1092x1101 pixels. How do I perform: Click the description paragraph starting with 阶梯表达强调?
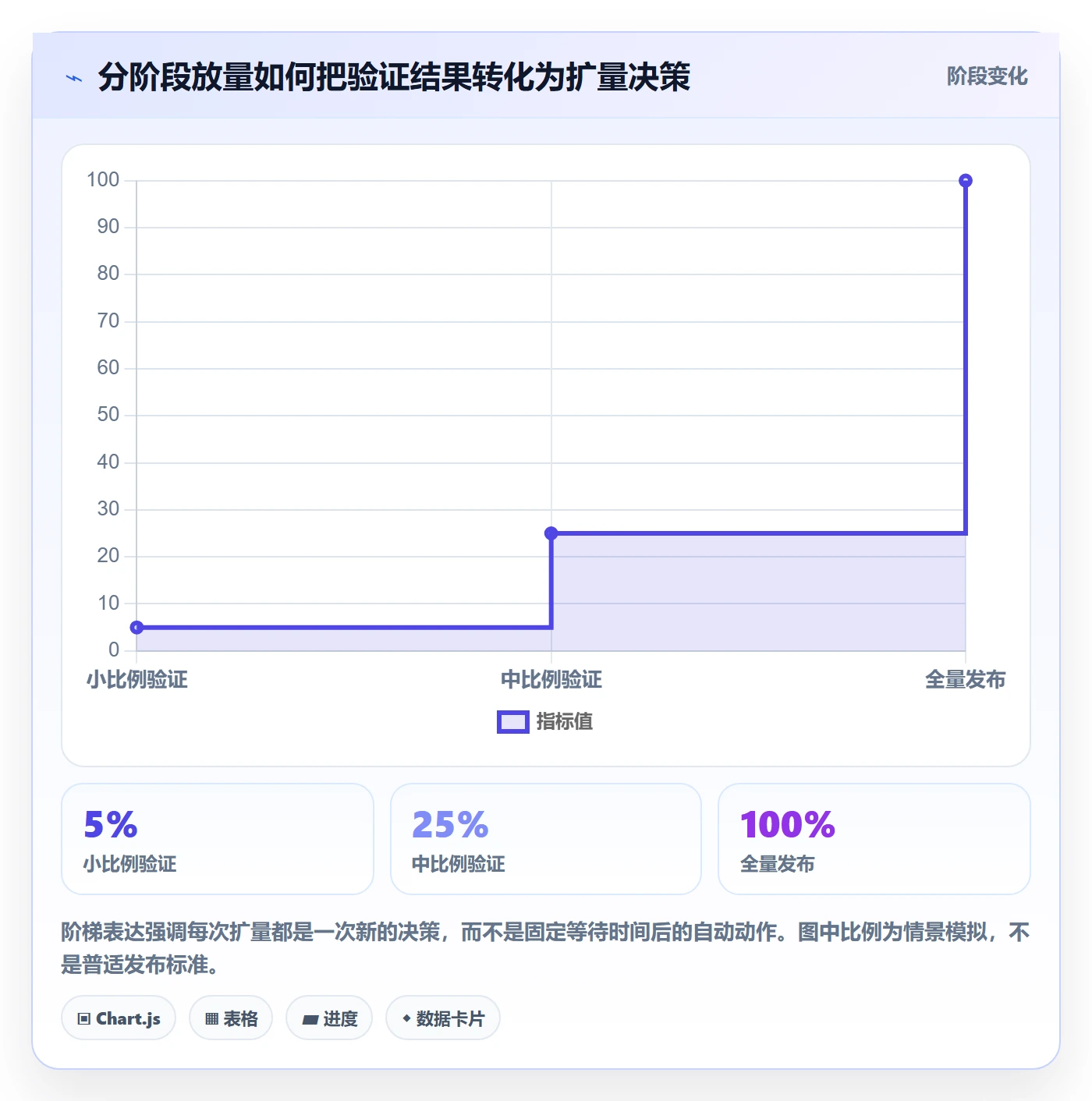tap(546, 948)
